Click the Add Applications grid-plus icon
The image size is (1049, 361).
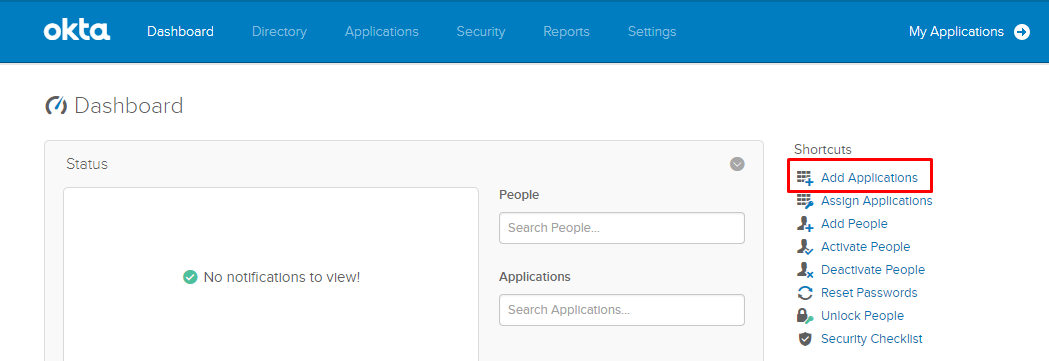805,178
